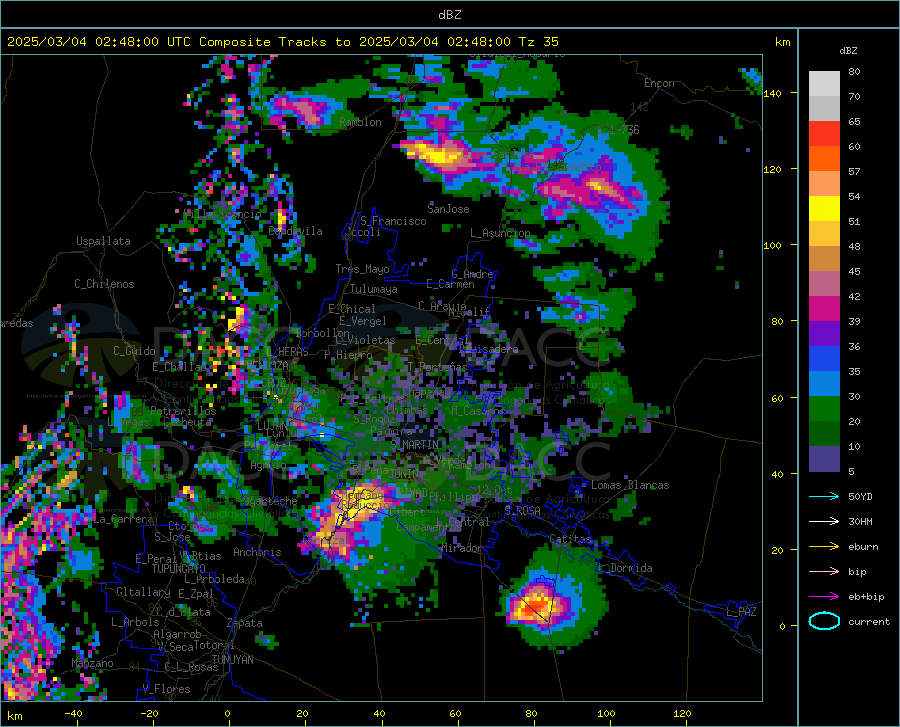Click the 120 tick on bottom axis
900x727 pixels.
pos(682,713)
